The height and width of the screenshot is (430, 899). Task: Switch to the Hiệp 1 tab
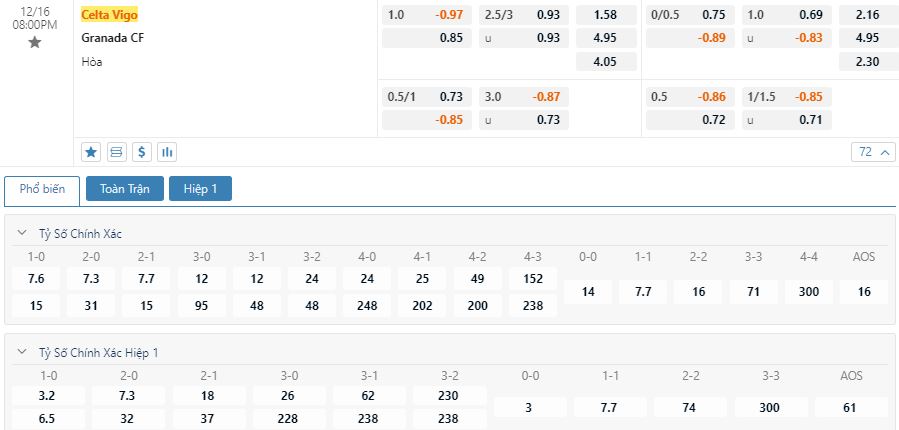coord(200,189)
